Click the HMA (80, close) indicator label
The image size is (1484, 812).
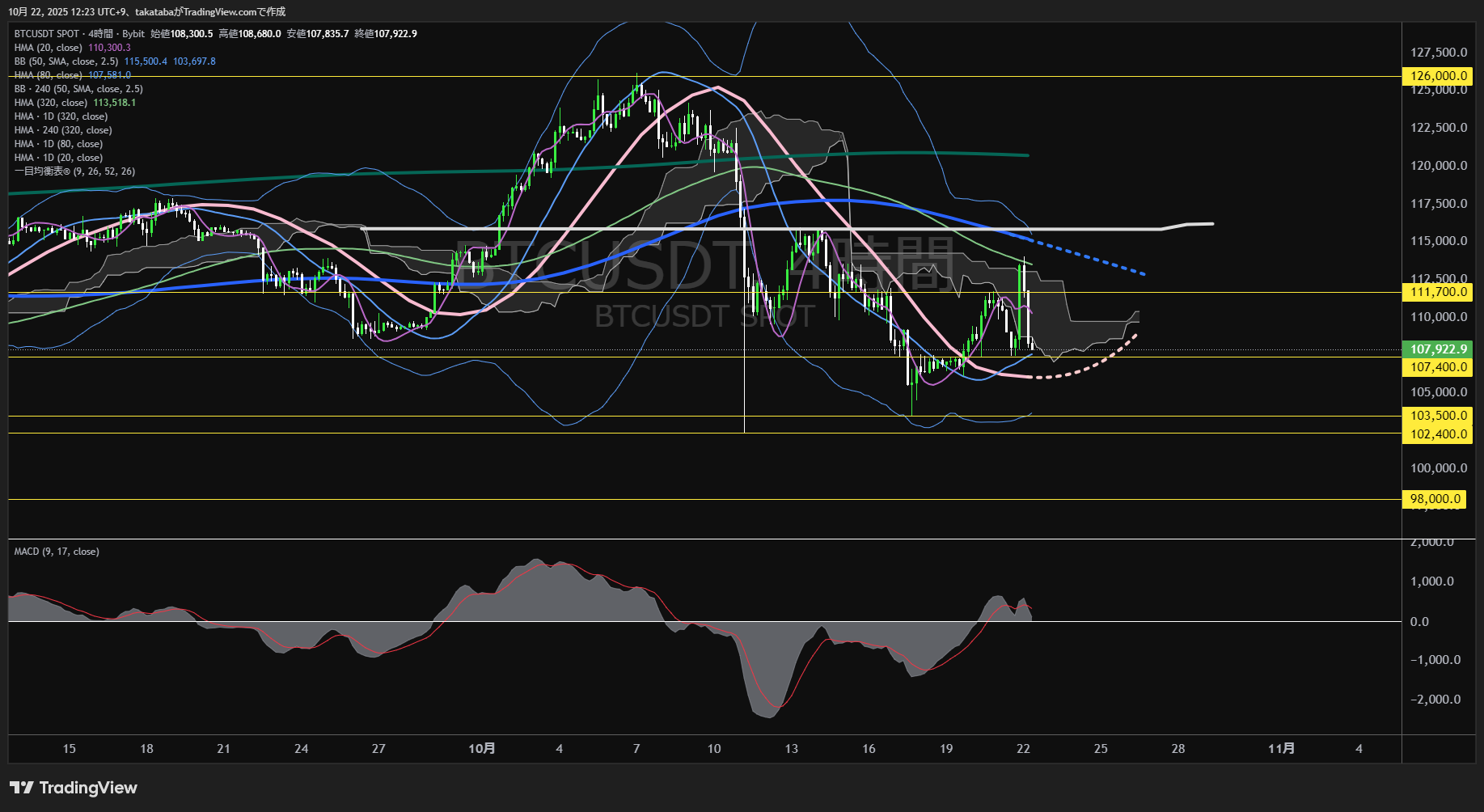tap(49, 75)
